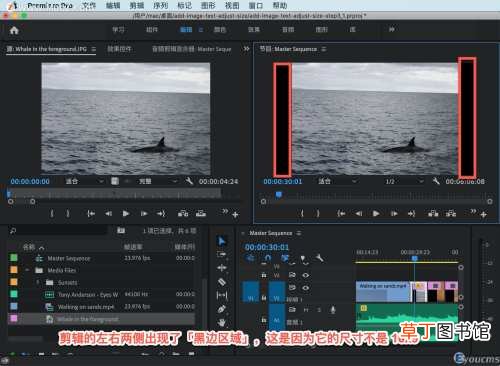Open Master Sequence timeline panel menu
Screen dimensions: 500x366
coord(299,233)
